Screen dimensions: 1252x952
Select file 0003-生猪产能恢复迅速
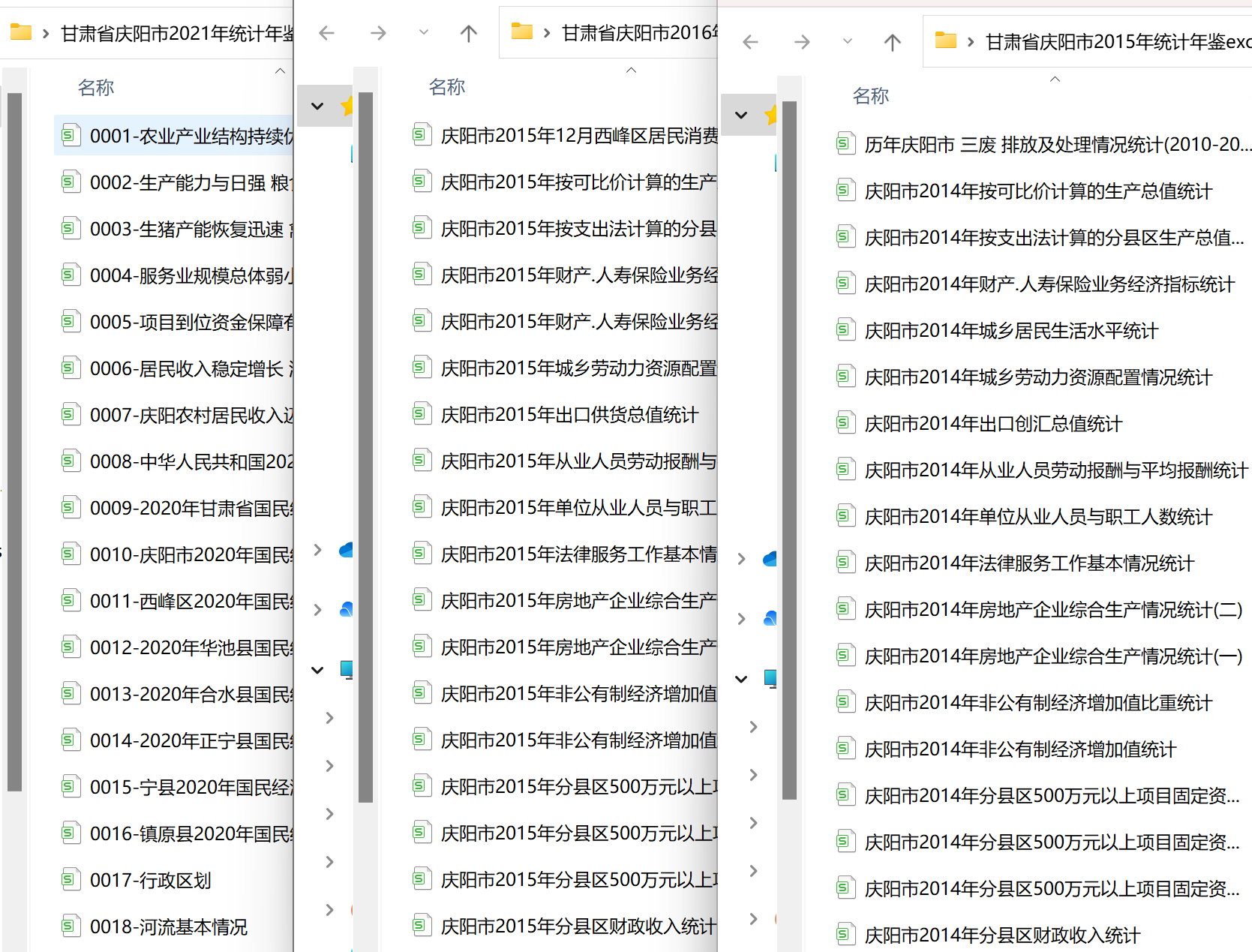point(191,230)
